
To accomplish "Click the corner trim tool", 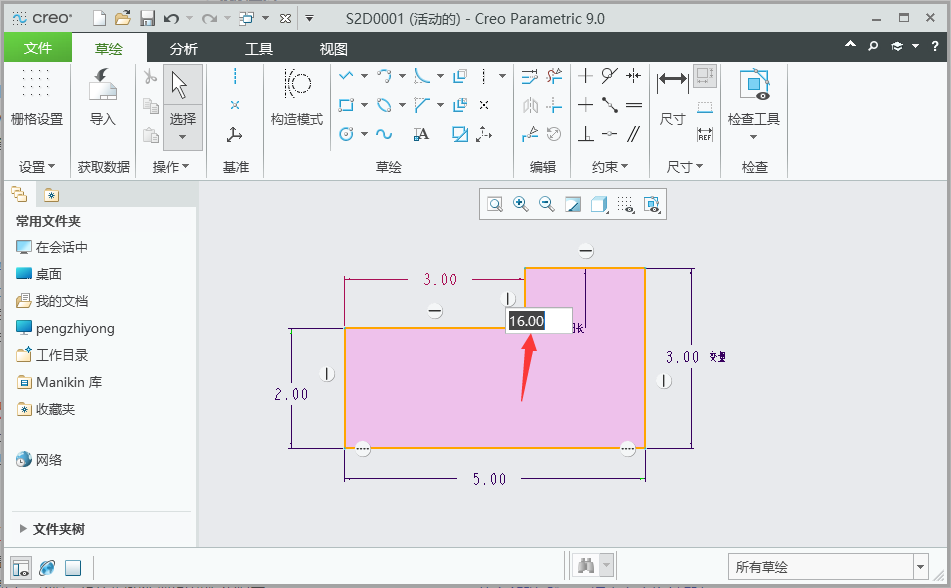I will [554, 105].
